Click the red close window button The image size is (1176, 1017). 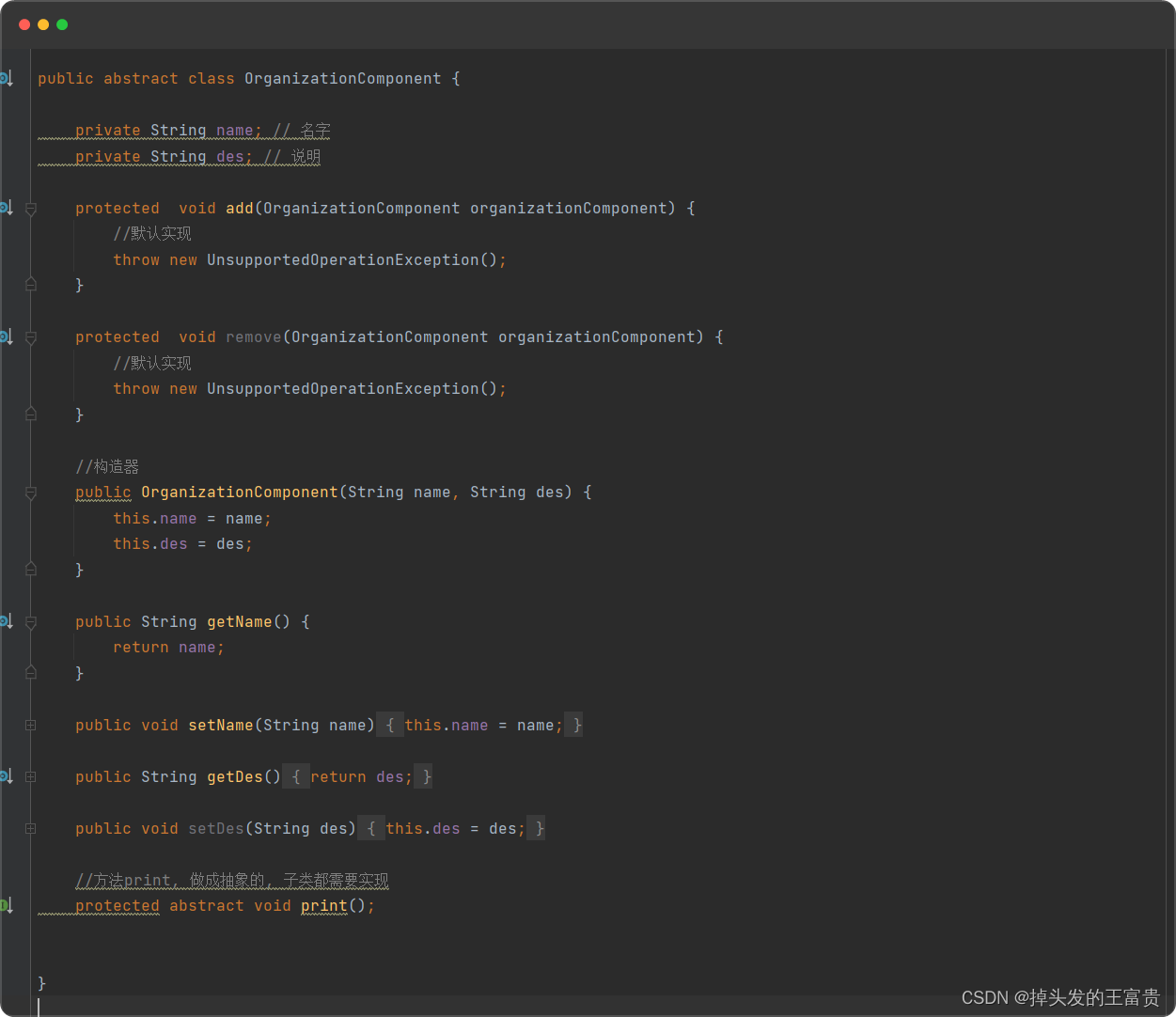(24, 24)
